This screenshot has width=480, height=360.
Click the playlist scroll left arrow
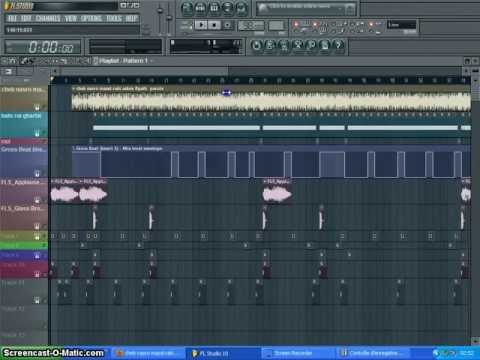(x=55, y=71)
